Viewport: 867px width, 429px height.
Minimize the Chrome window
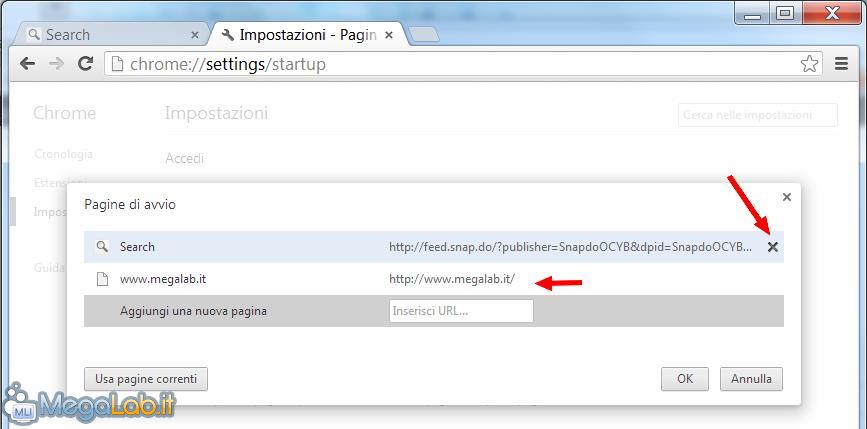tap(753, 13)
